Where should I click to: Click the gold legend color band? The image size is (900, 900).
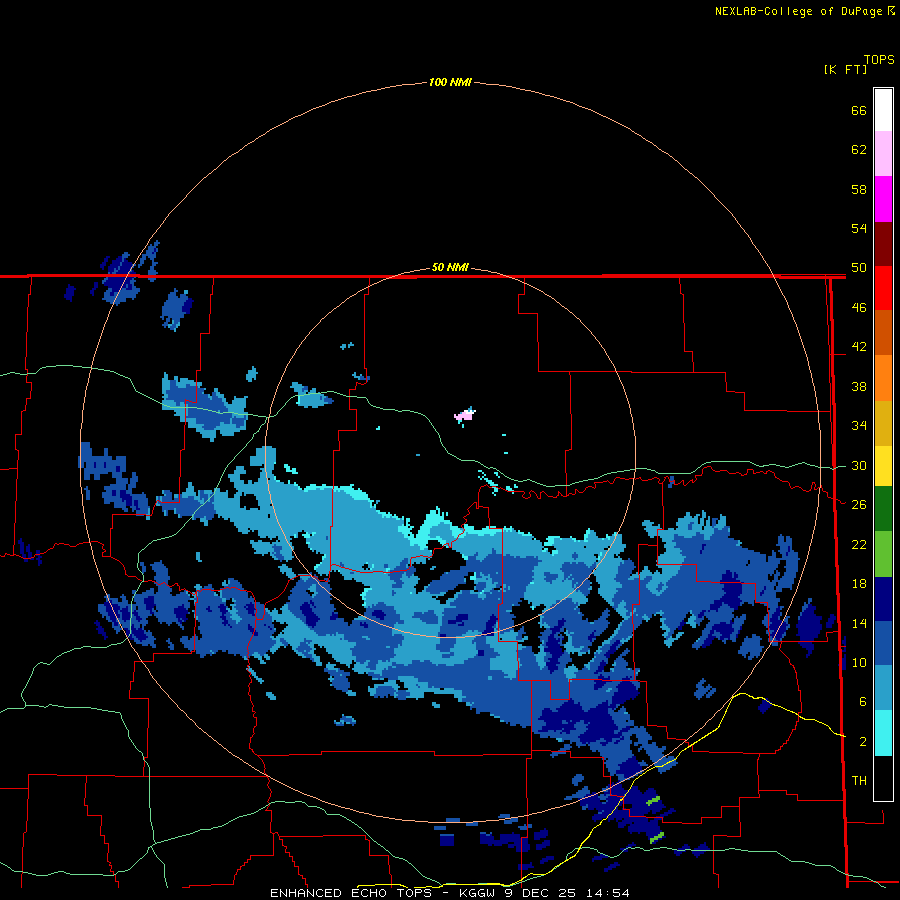(x=883, y=423)
